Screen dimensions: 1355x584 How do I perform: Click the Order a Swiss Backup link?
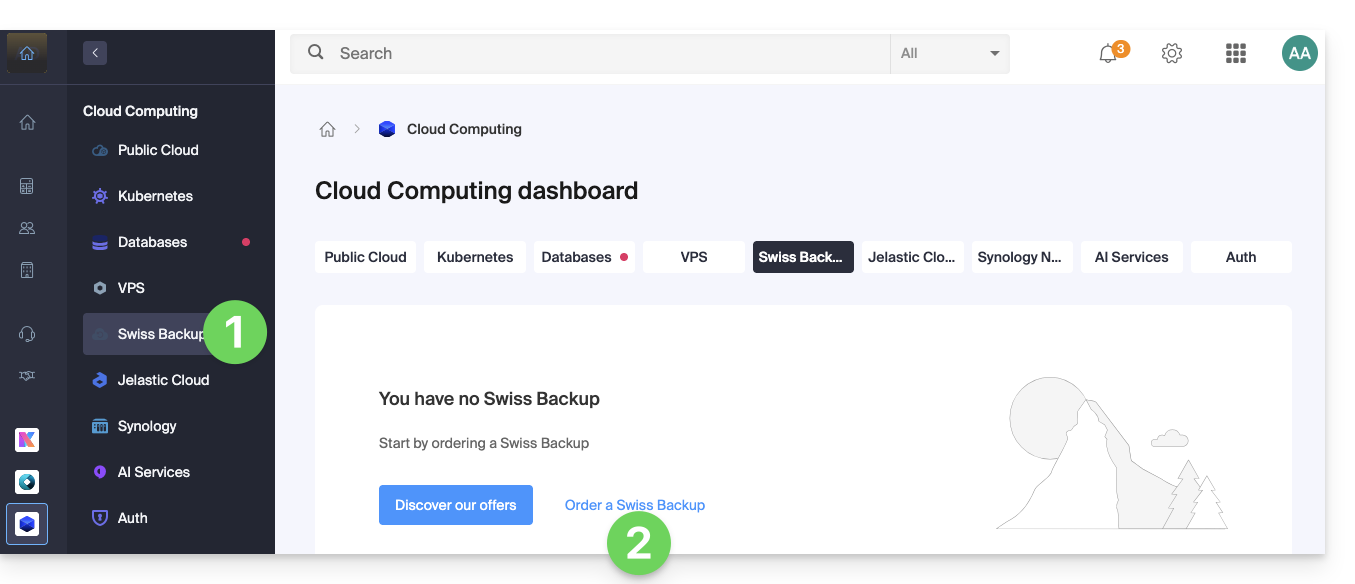pos(634,505)
